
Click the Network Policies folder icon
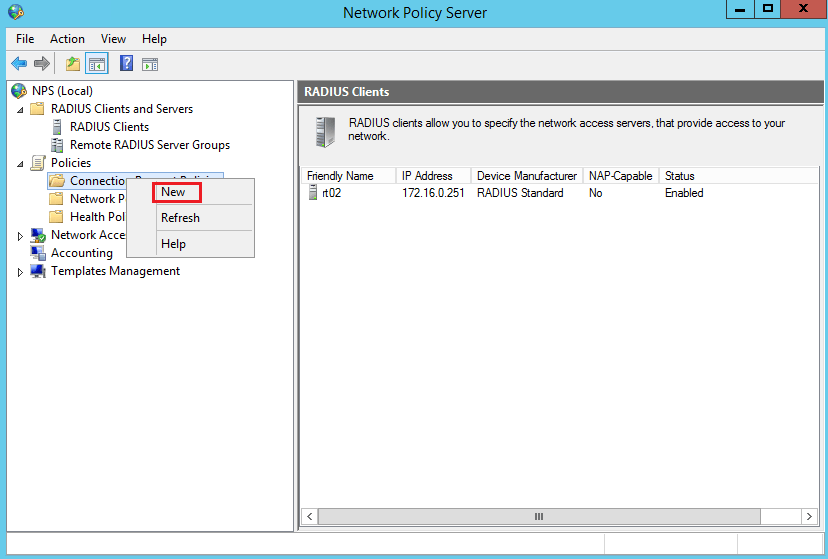tap(56, 199)
